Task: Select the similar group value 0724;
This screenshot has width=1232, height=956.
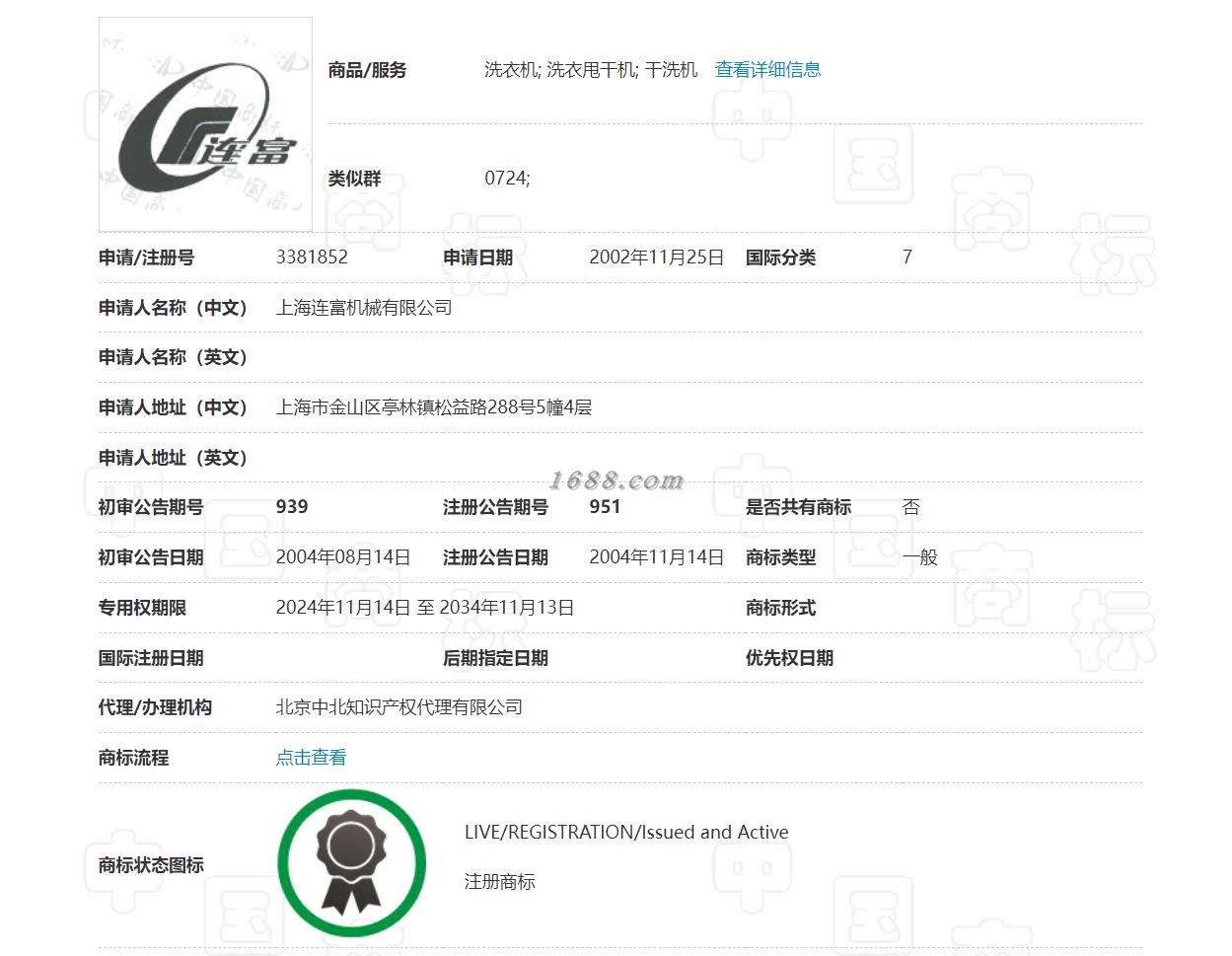Action: (507, 179)
